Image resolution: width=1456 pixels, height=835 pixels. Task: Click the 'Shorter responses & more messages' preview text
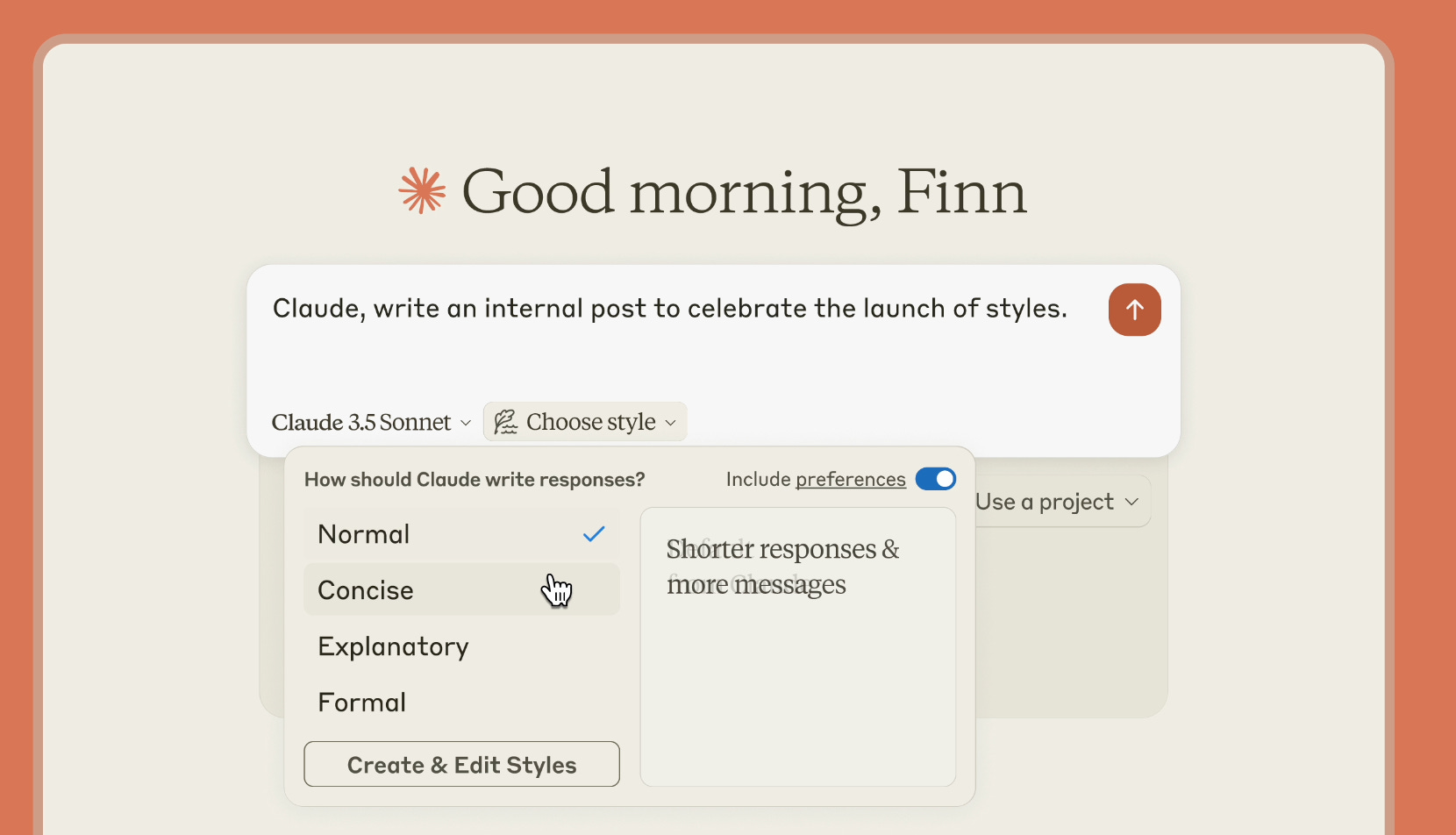782,567
